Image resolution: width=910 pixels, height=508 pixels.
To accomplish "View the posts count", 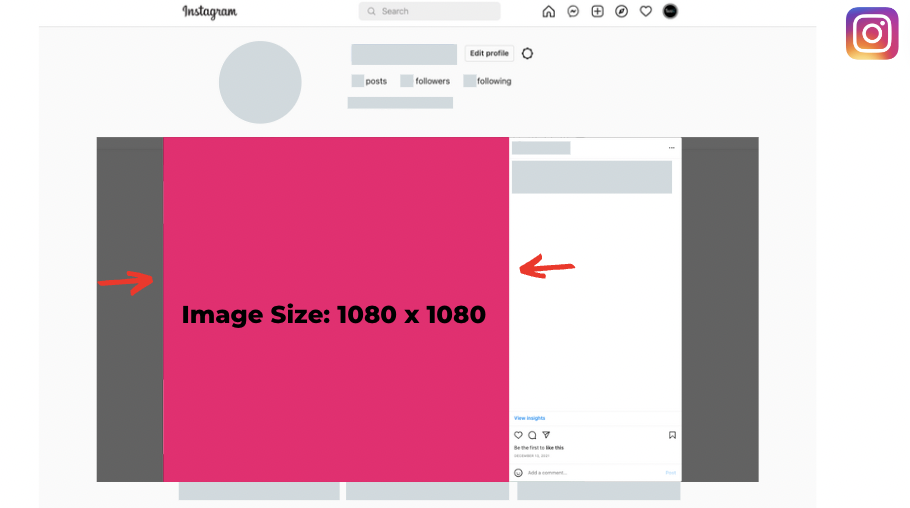I will point(369,81).
